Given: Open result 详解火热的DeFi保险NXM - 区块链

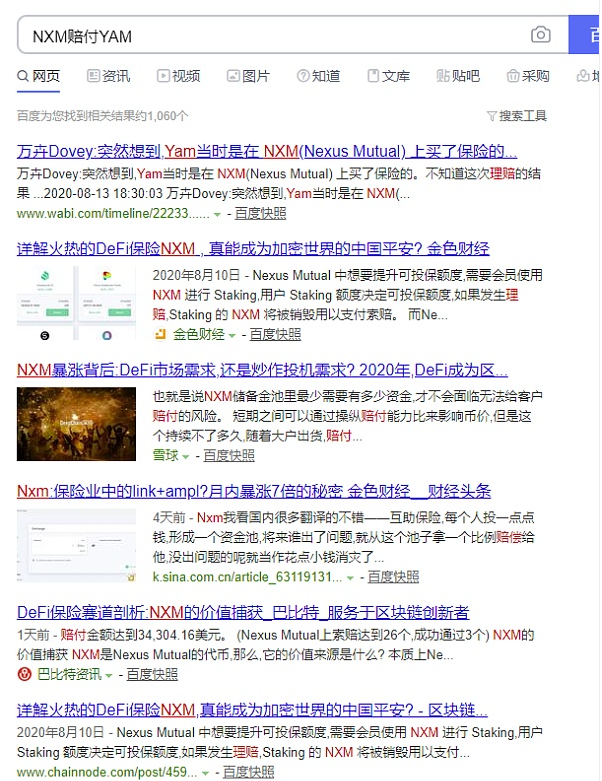Looking at the screenshot, I should point(252,710).
